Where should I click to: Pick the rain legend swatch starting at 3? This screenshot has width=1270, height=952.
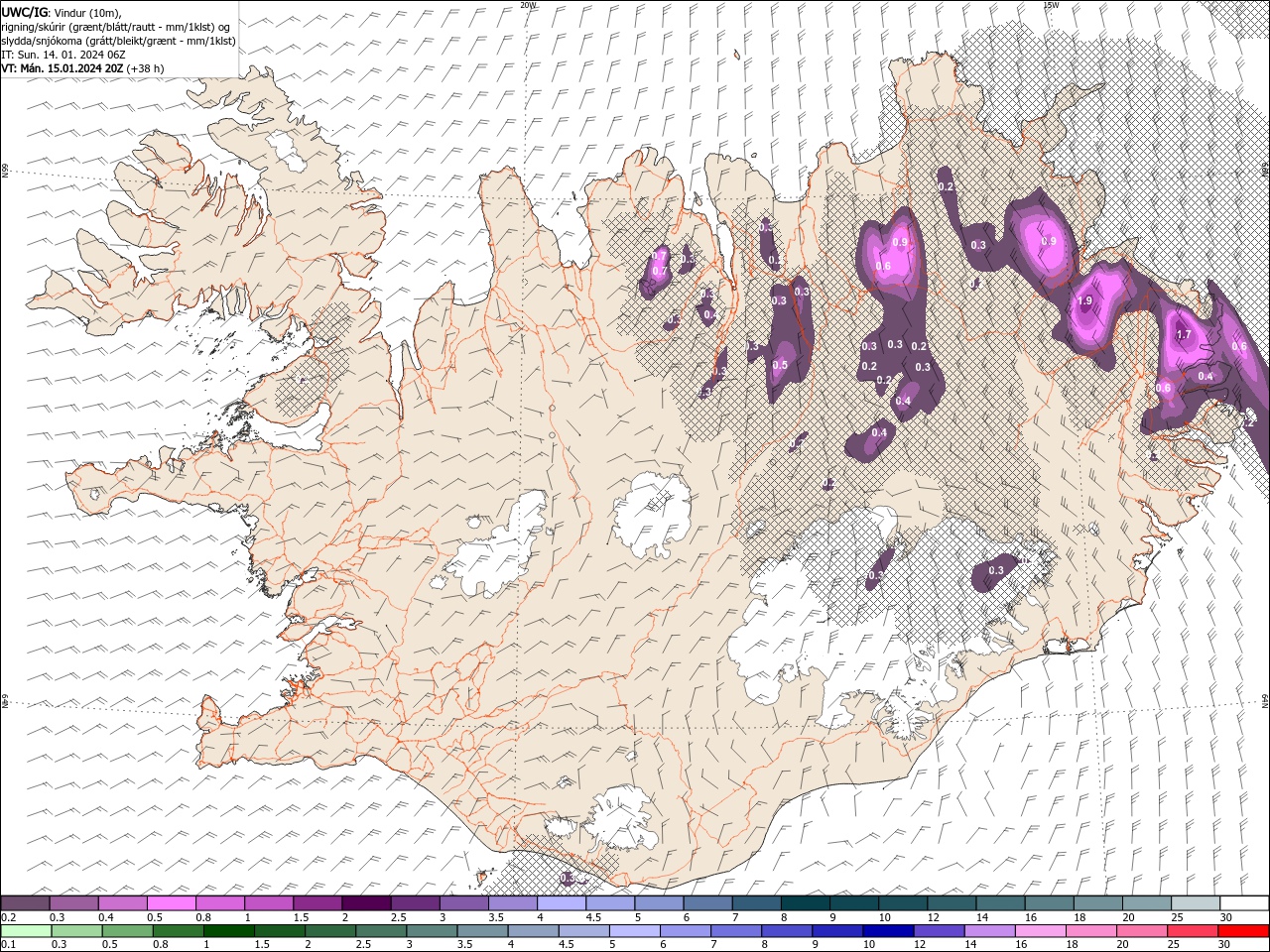pos(431,931)
